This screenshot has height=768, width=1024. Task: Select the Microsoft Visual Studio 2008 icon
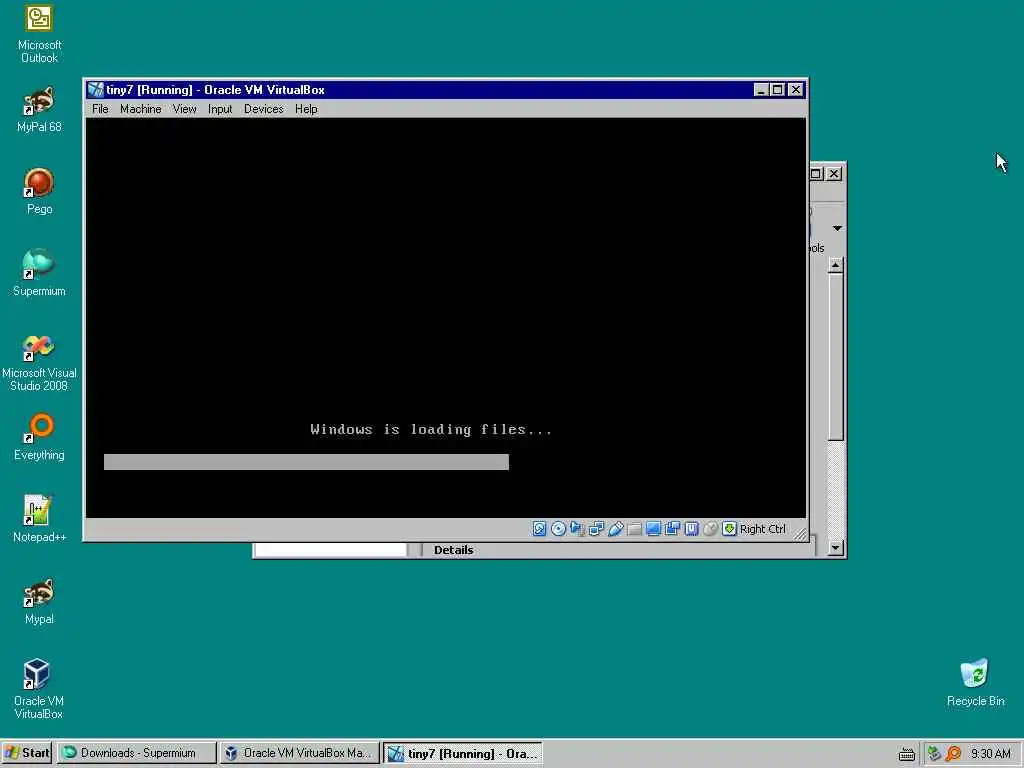pos(39,362)
